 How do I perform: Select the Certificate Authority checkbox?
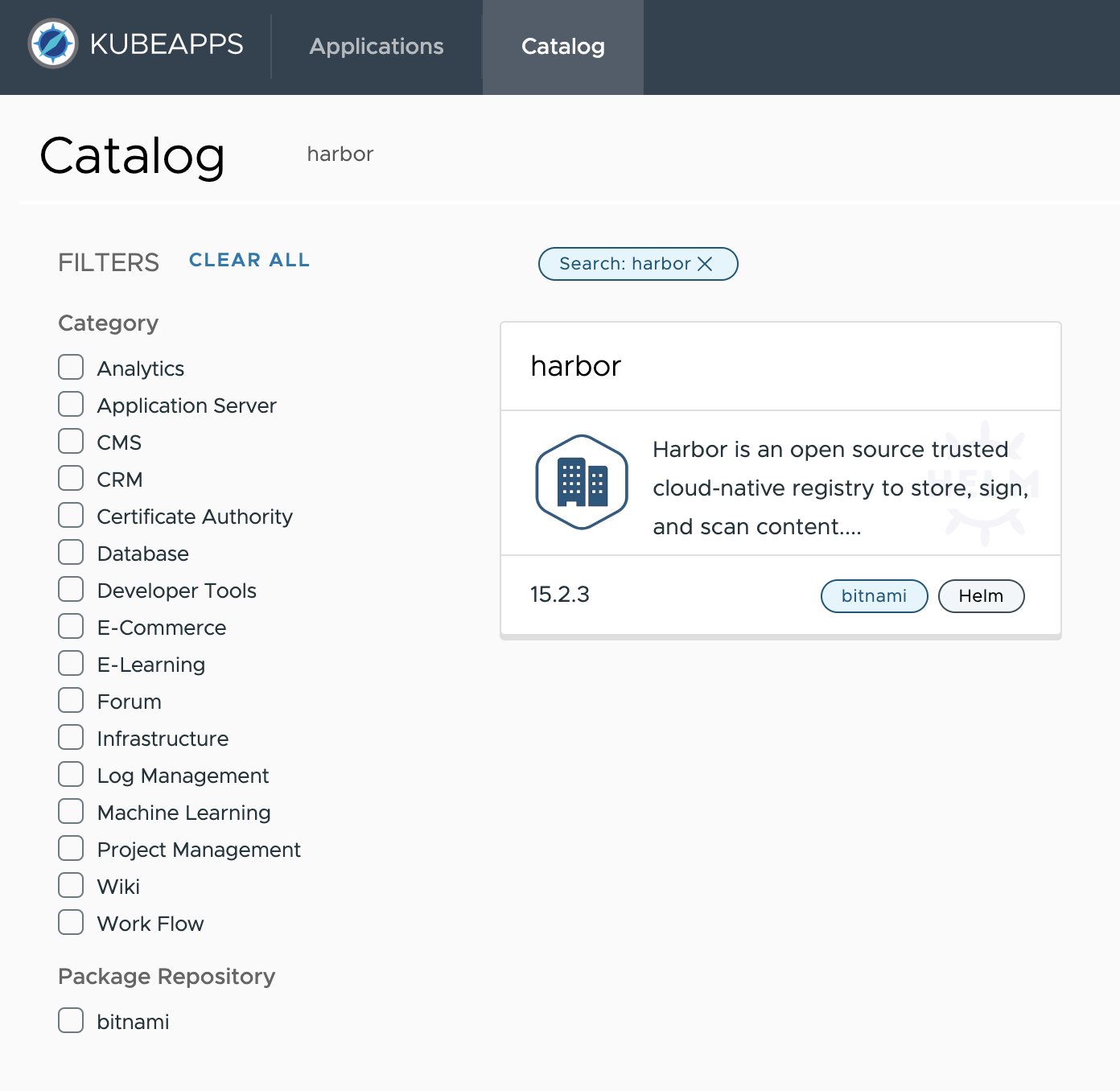tap(71, 516)
